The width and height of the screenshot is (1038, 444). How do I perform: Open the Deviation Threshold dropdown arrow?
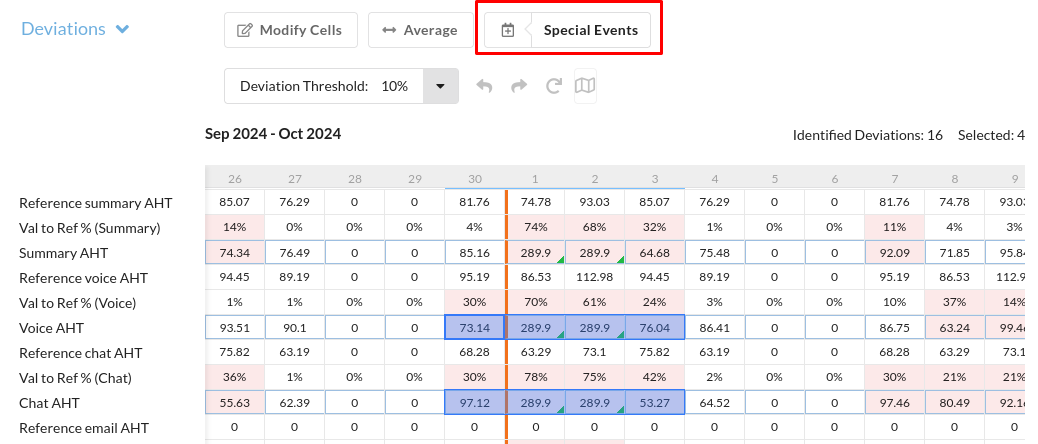[440, 86]
